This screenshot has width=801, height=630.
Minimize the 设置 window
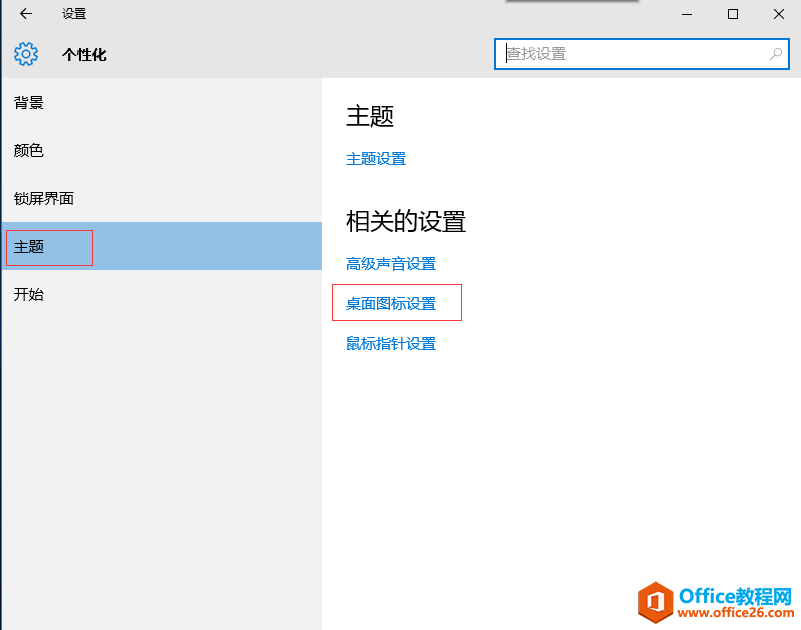(x=687, y=14)
